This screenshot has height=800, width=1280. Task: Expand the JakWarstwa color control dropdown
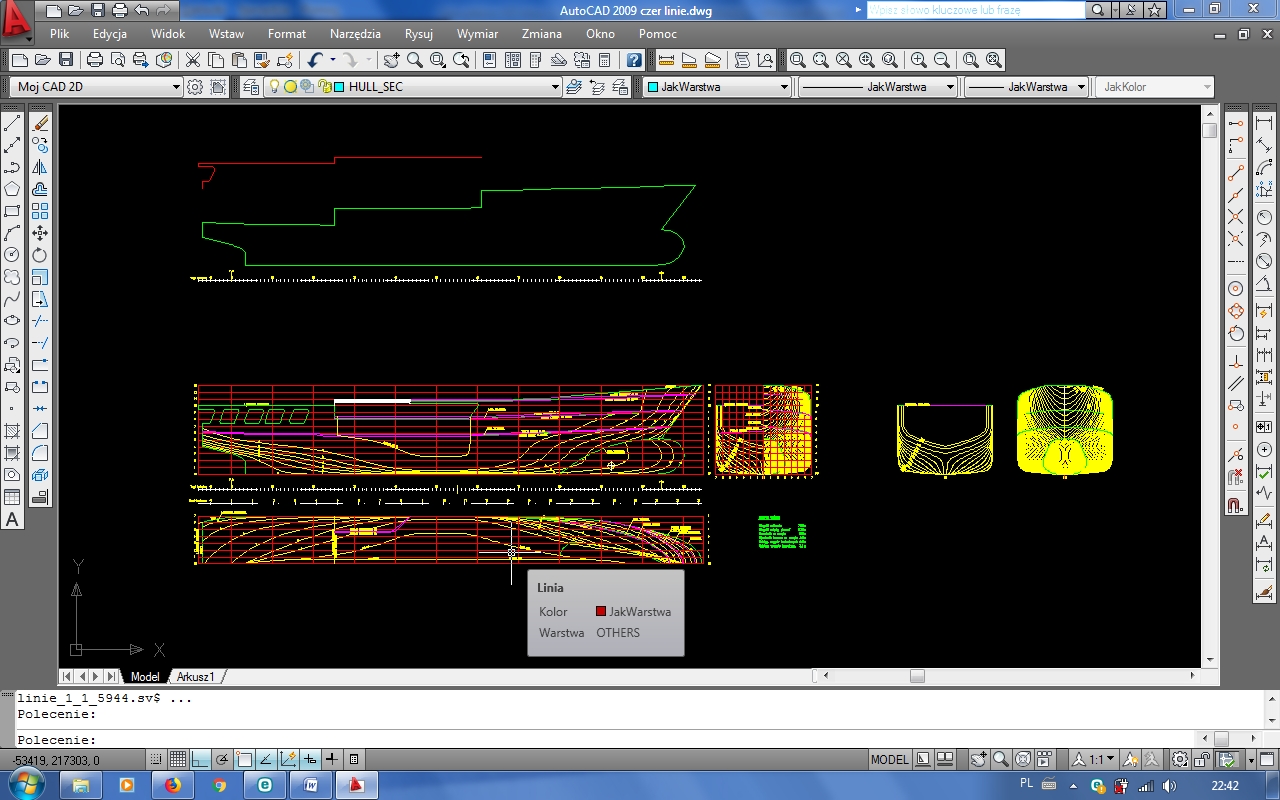(x=784, y=87)
